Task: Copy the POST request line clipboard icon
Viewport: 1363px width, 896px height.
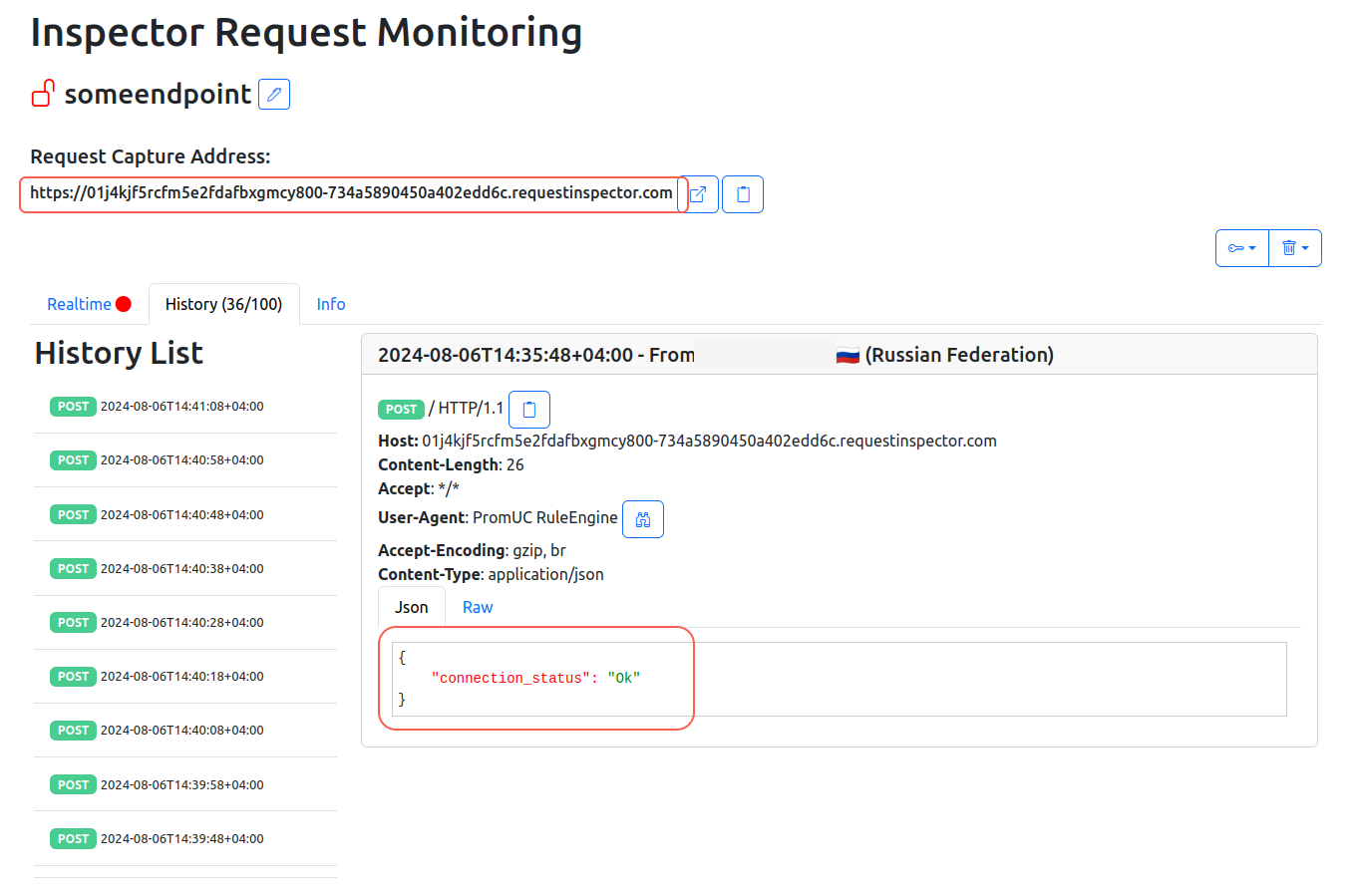Action: pyautogui.click(x=529, y=410)
